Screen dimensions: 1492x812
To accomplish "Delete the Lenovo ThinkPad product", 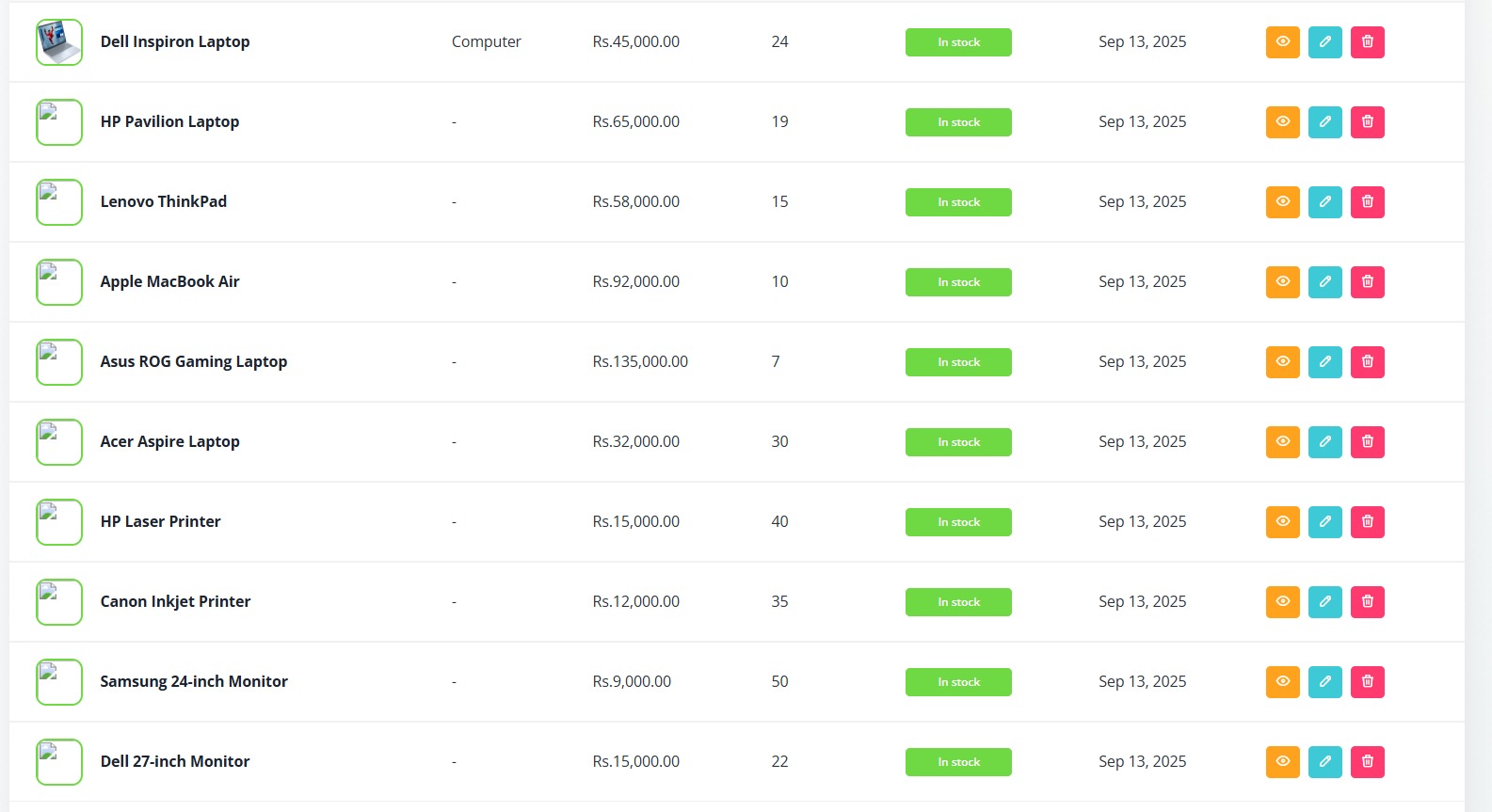I will [1367, 202].
